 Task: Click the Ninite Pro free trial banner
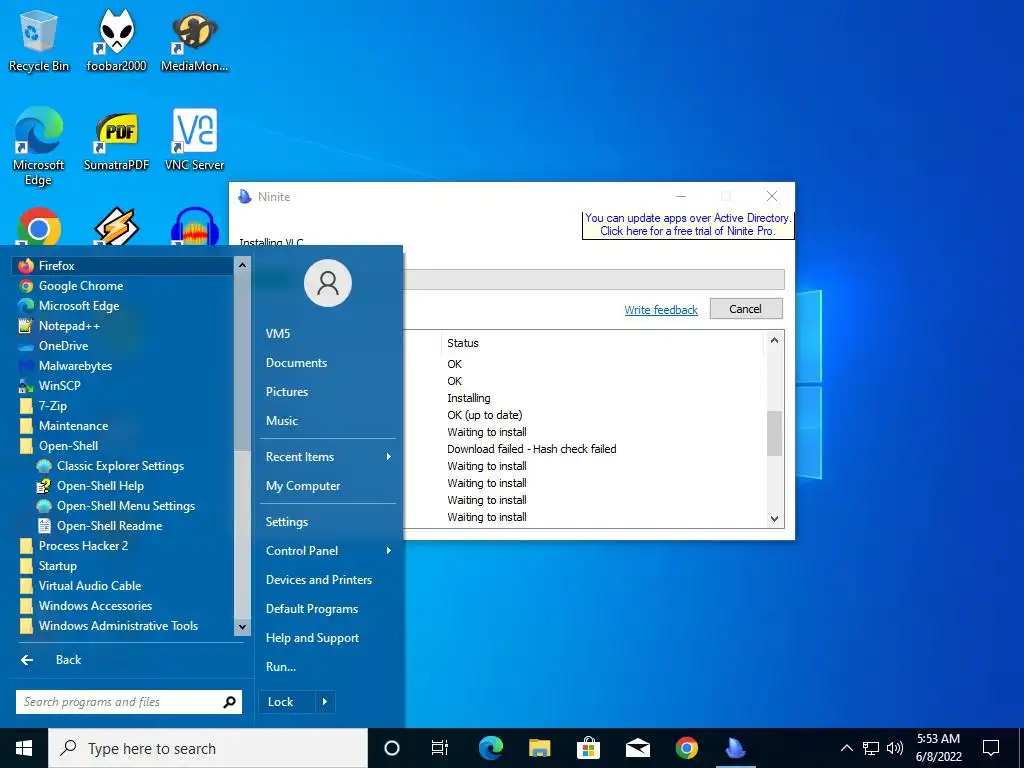coord(688,225)
